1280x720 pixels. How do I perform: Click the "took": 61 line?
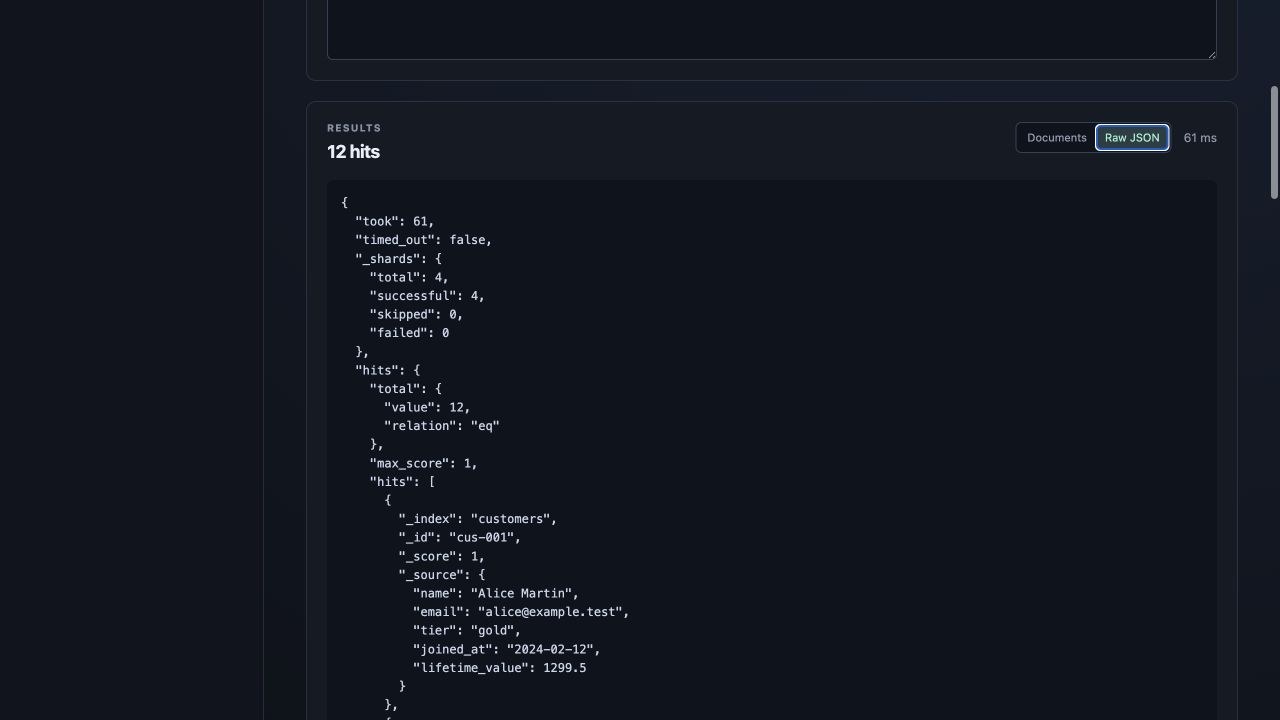click(x=395, y=221)
